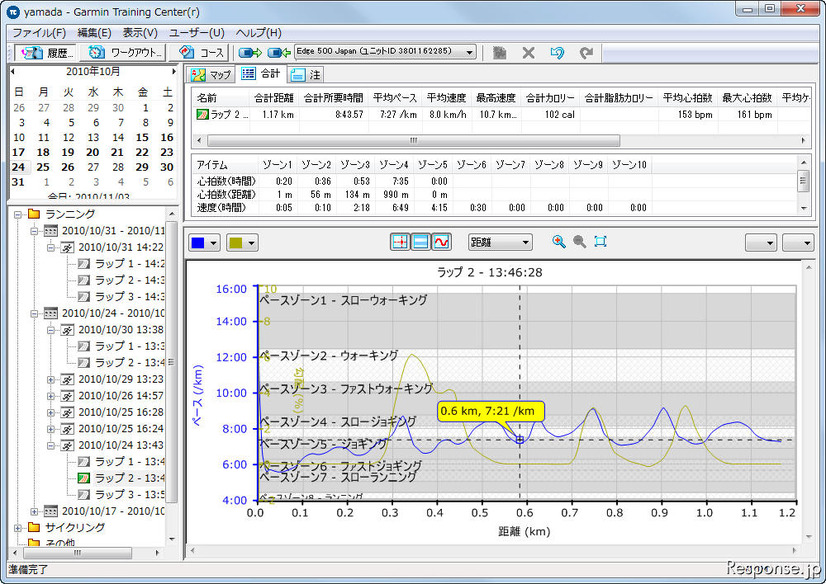
Task: Select October 31 in the calendar
Action: (18, 182)
